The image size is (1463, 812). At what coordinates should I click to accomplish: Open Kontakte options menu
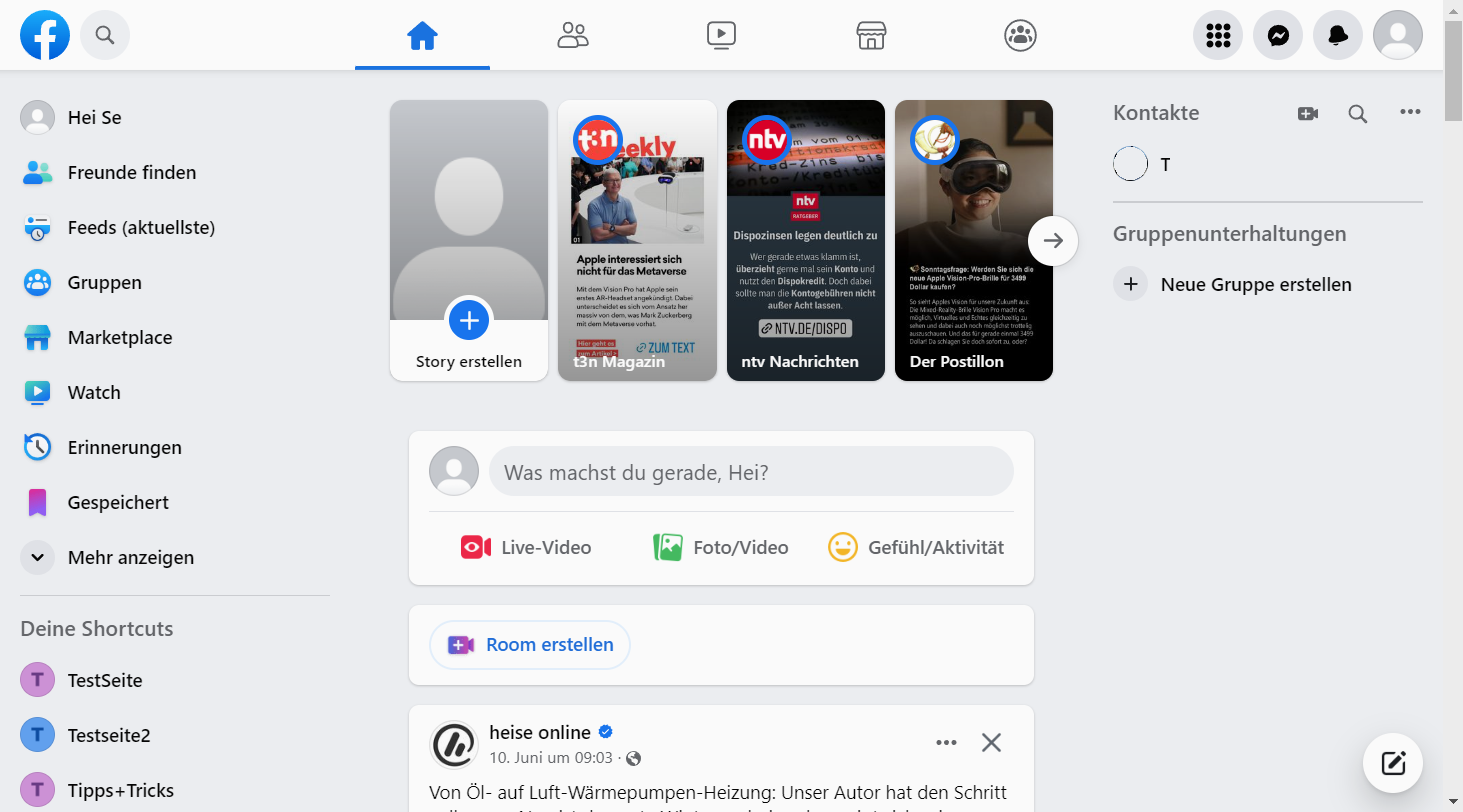pos(1410,112)
